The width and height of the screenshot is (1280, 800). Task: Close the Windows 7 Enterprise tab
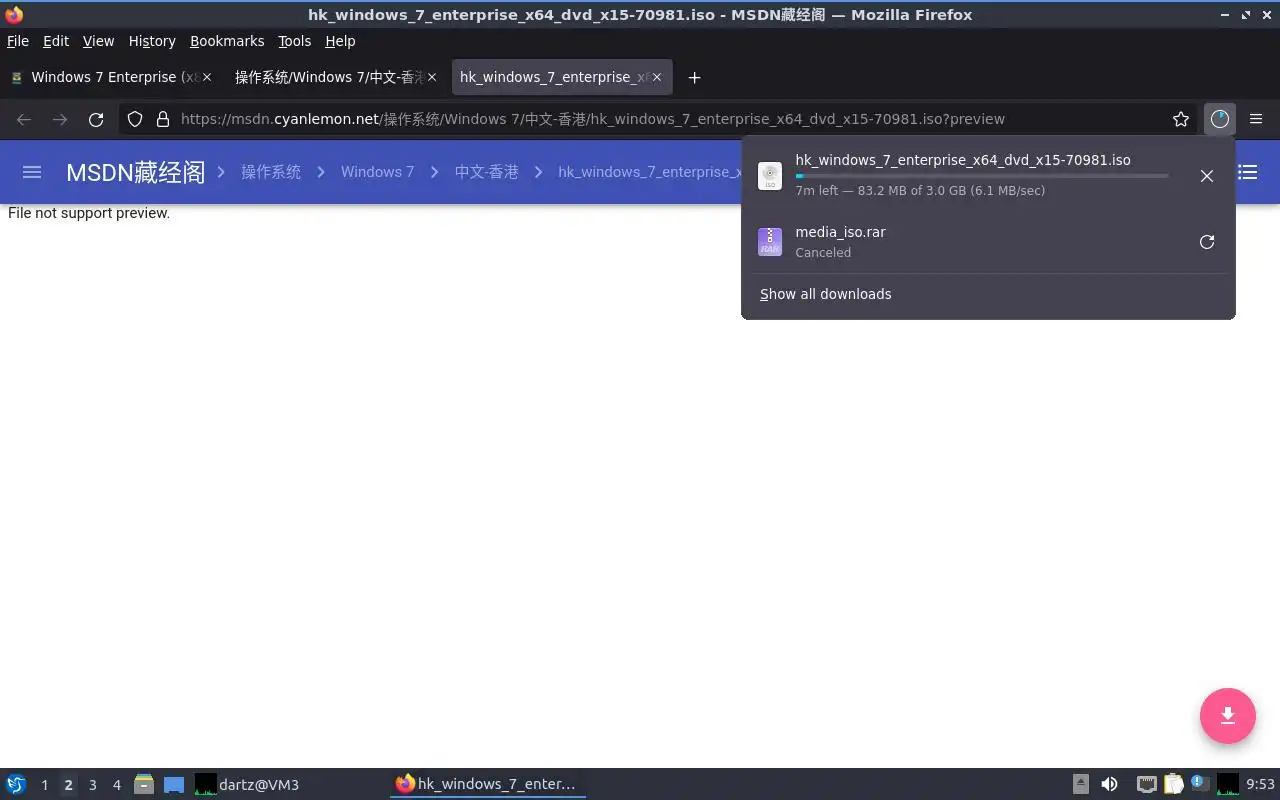pyautogui.click(x=207, y=77)
